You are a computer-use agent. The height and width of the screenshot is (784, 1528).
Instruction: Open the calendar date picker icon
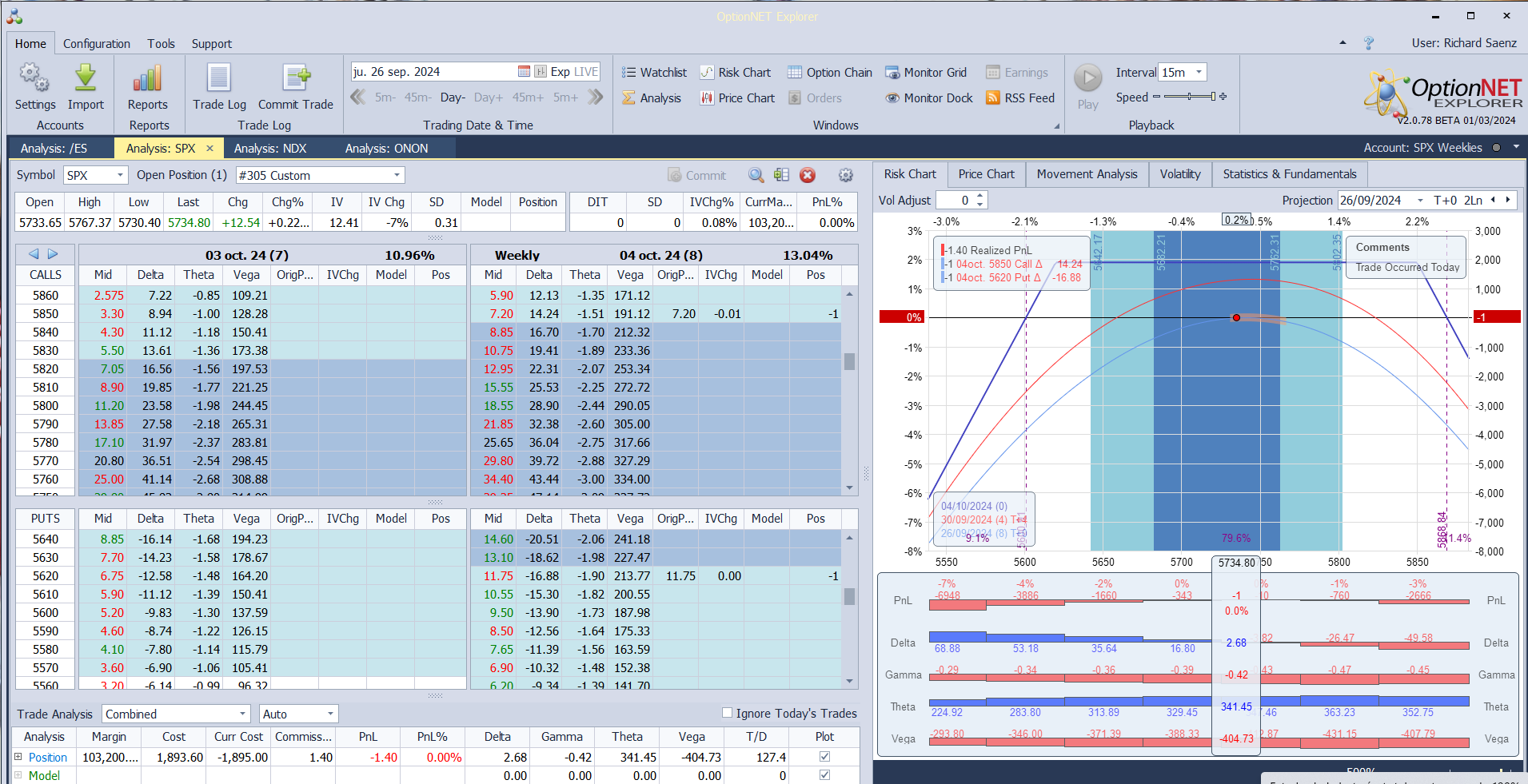pos(524,71)
